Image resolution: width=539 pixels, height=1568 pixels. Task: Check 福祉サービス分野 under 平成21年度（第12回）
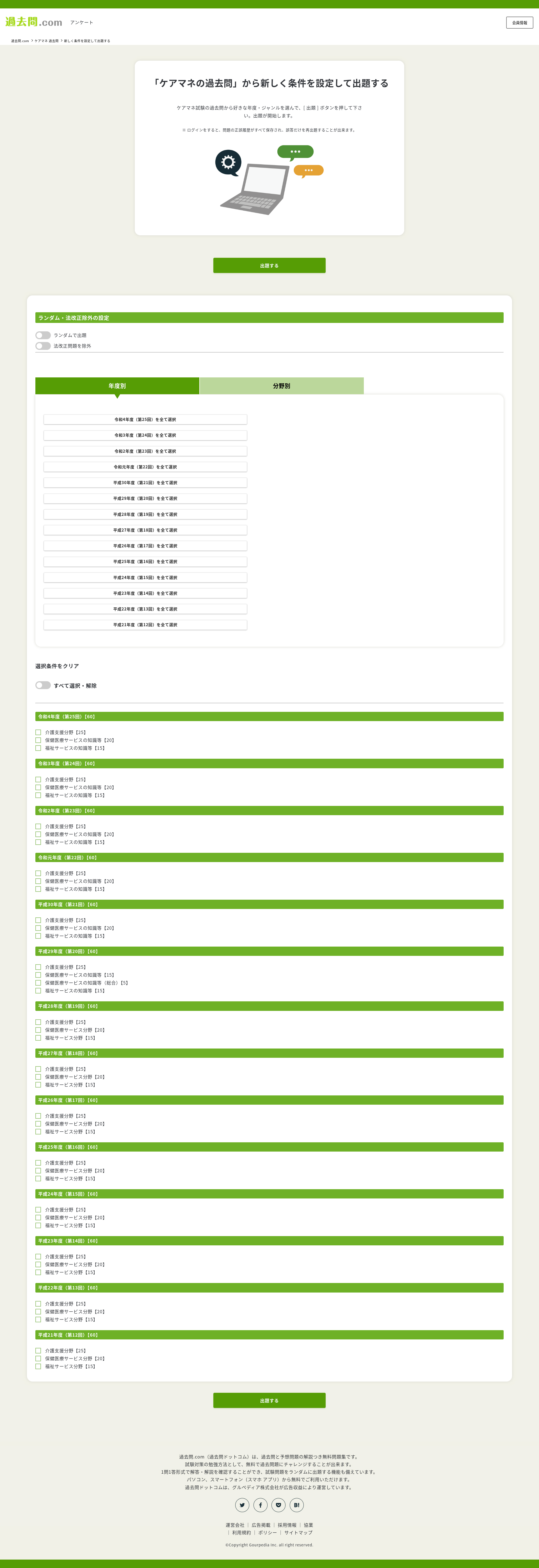point(38,1366)
